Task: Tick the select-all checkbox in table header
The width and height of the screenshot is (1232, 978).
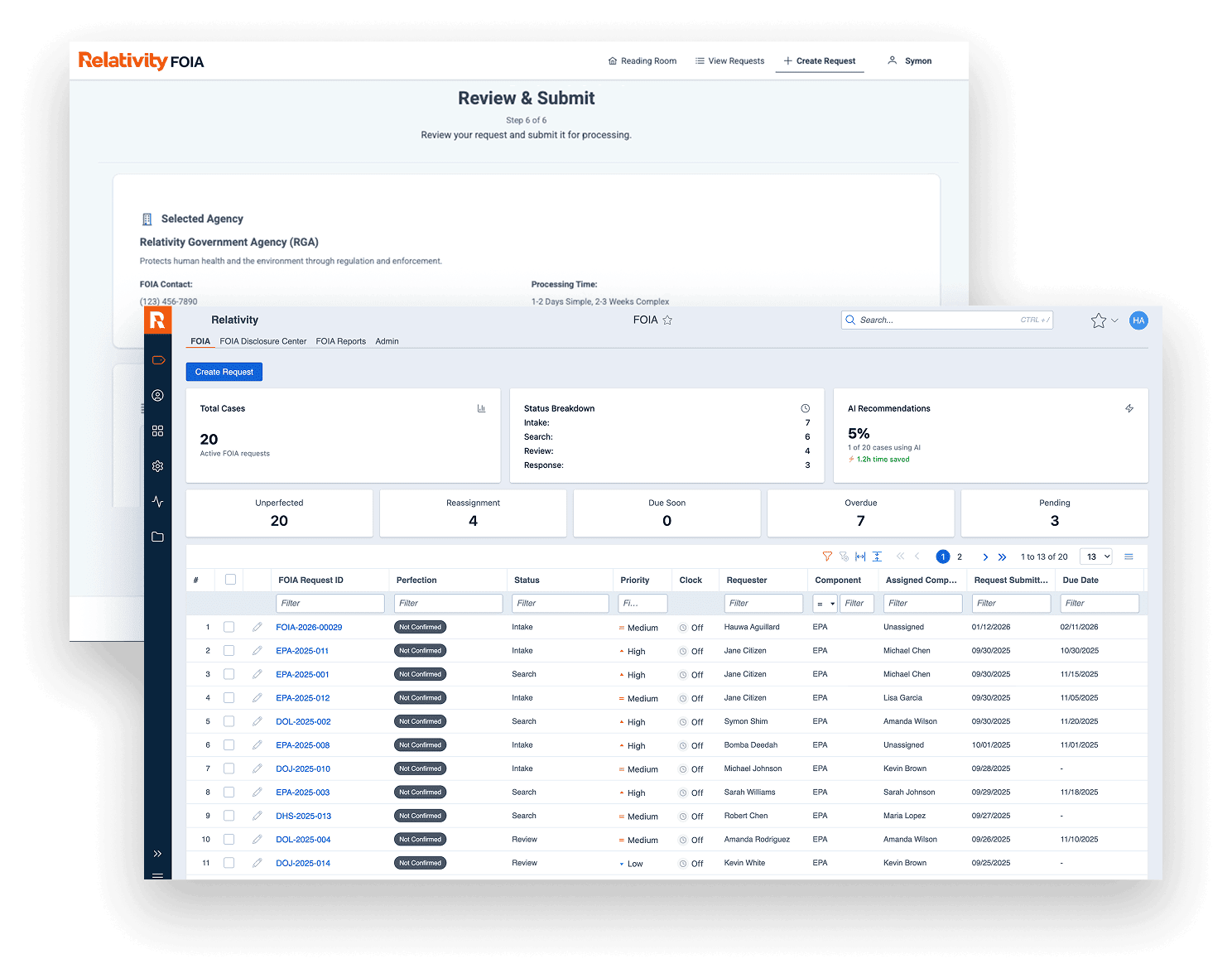Action: pyautogui.click(x=230, y=580)
